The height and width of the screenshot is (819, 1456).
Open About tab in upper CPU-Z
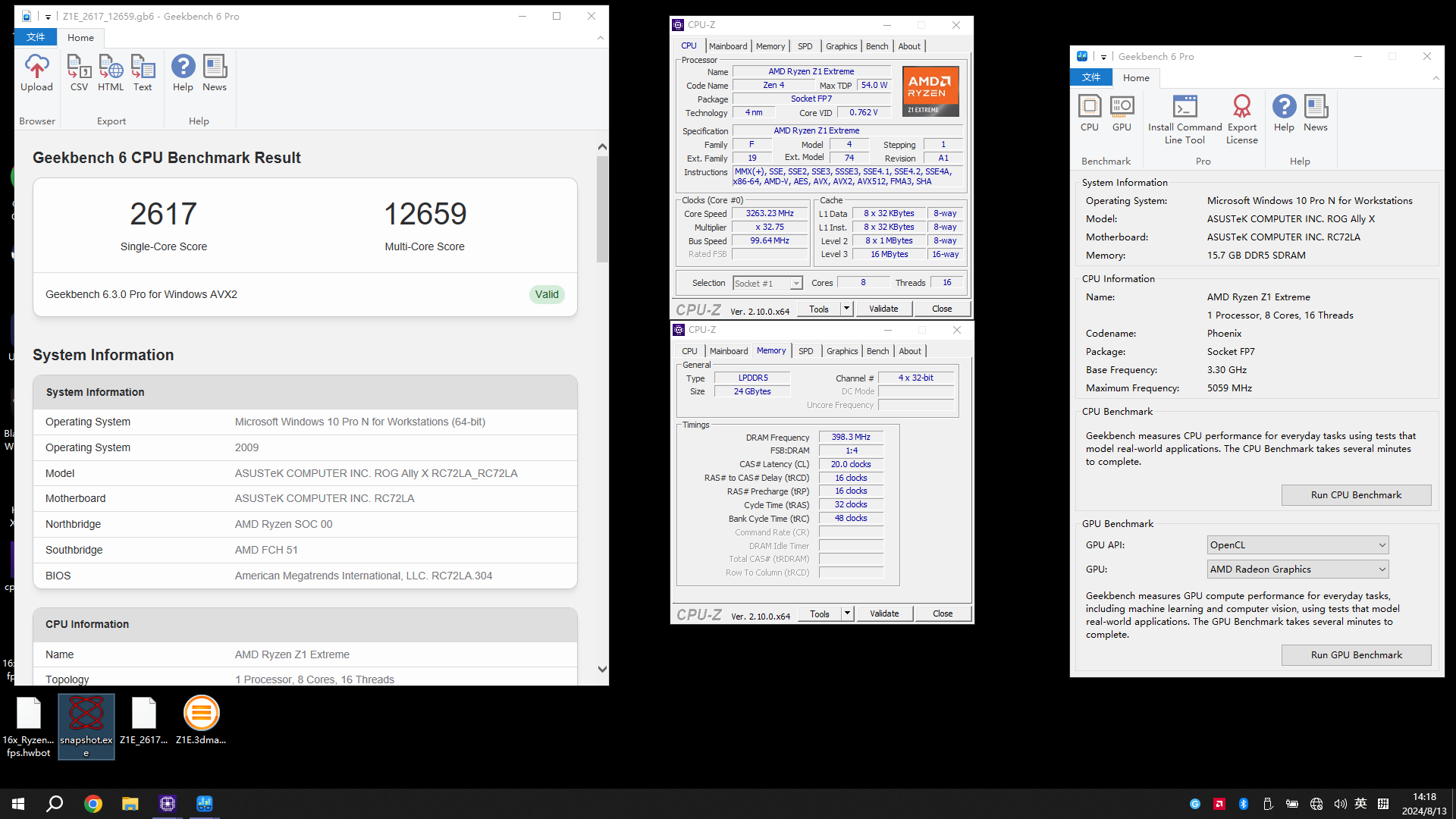909,46
